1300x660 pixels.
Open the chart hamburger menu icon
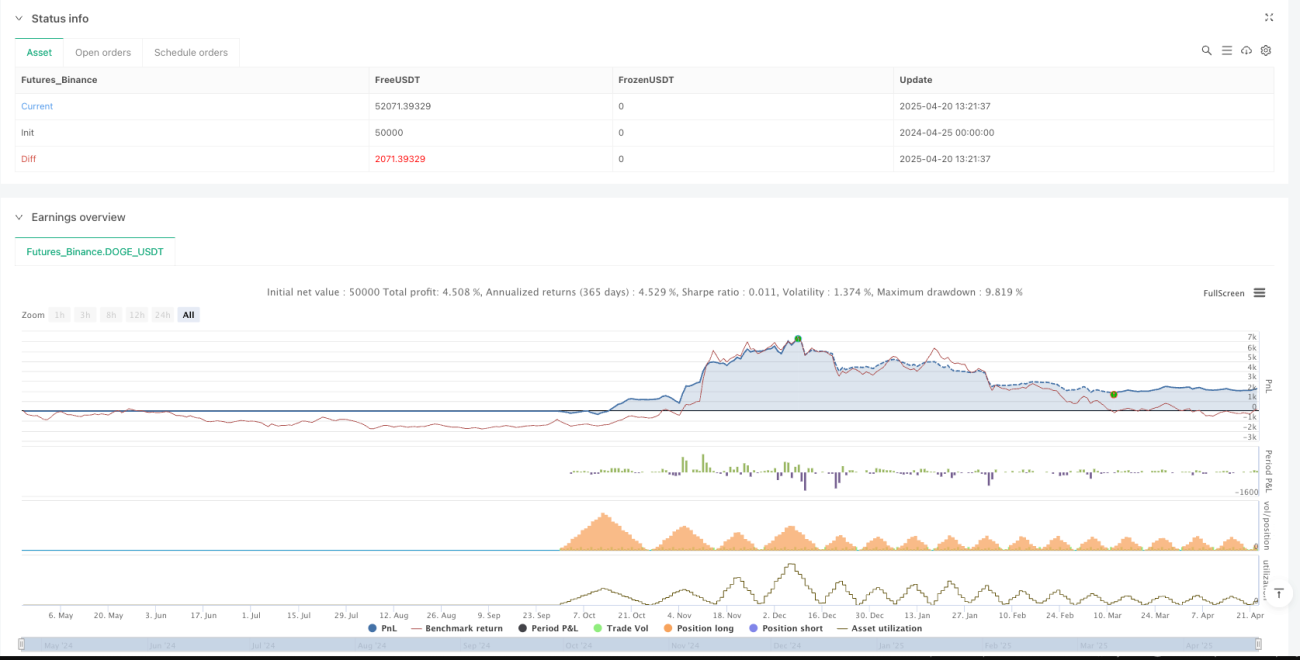pyautogui.click(x=1259, y=293)
